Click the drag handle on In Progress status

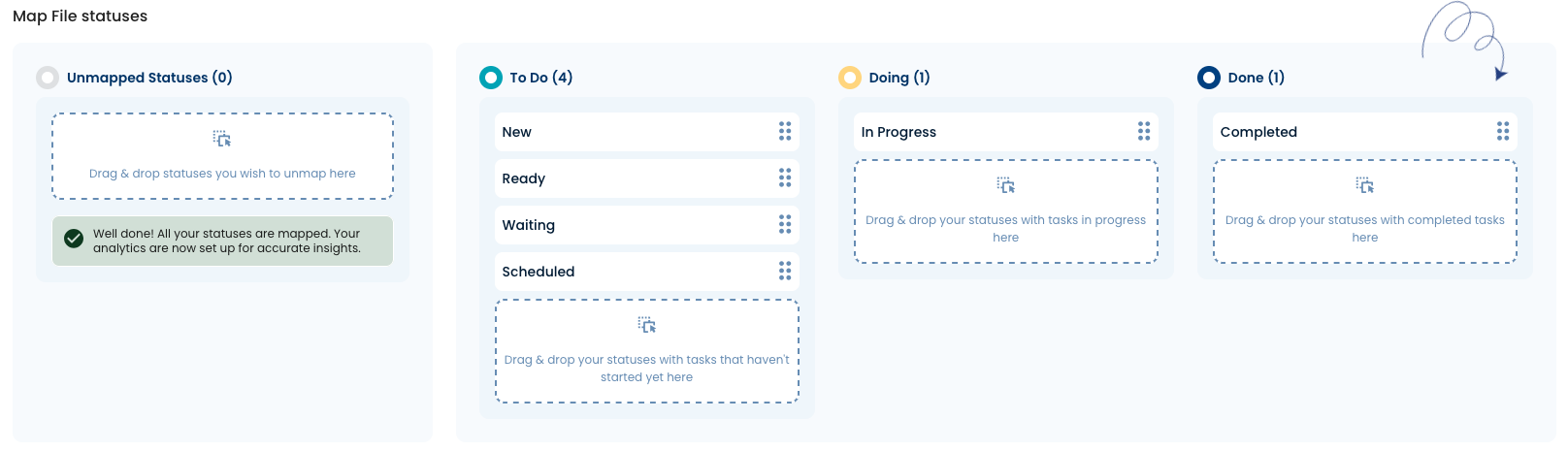(x=1144, y=132)
